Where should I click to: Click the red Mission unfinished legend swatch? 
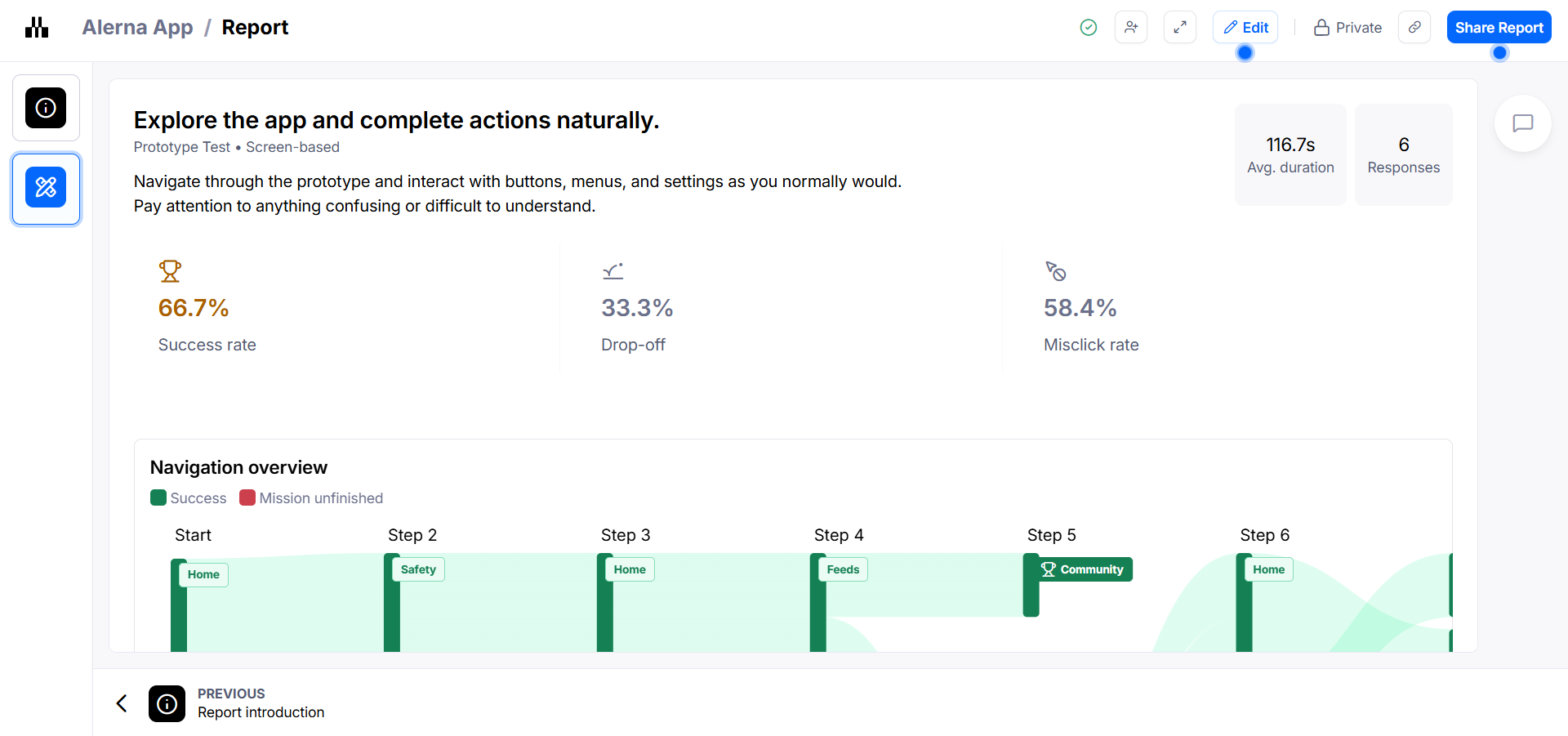247,497
